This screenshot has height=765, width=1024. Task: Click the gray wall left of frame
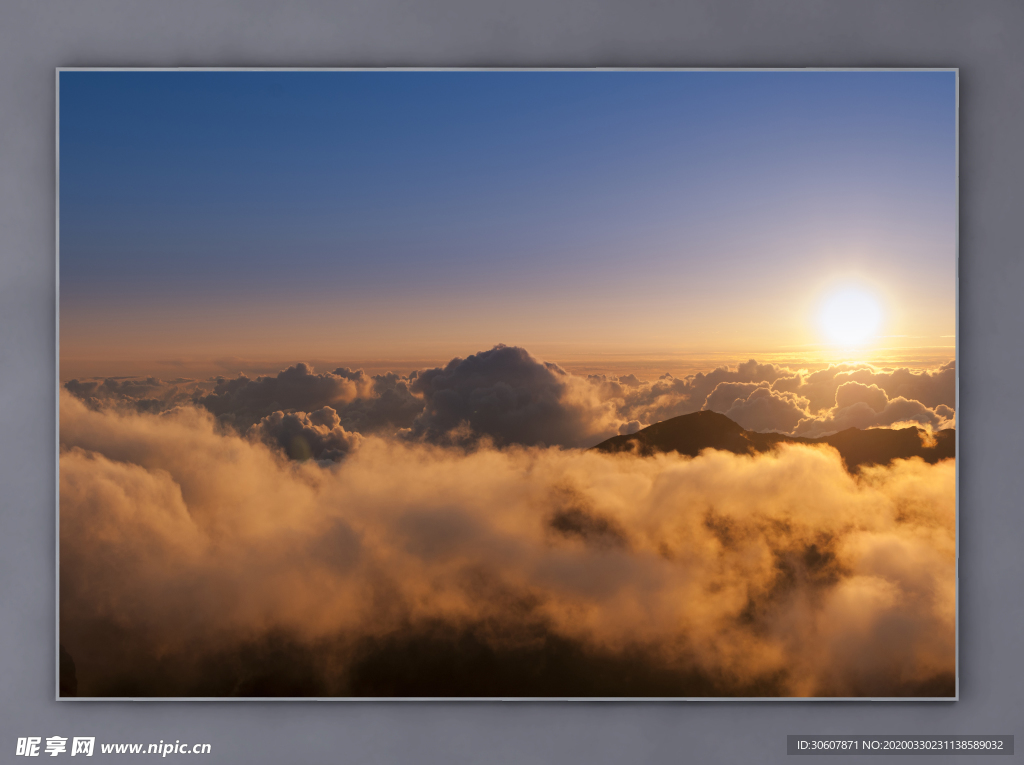pyautogui.click(x=28, y=380)
